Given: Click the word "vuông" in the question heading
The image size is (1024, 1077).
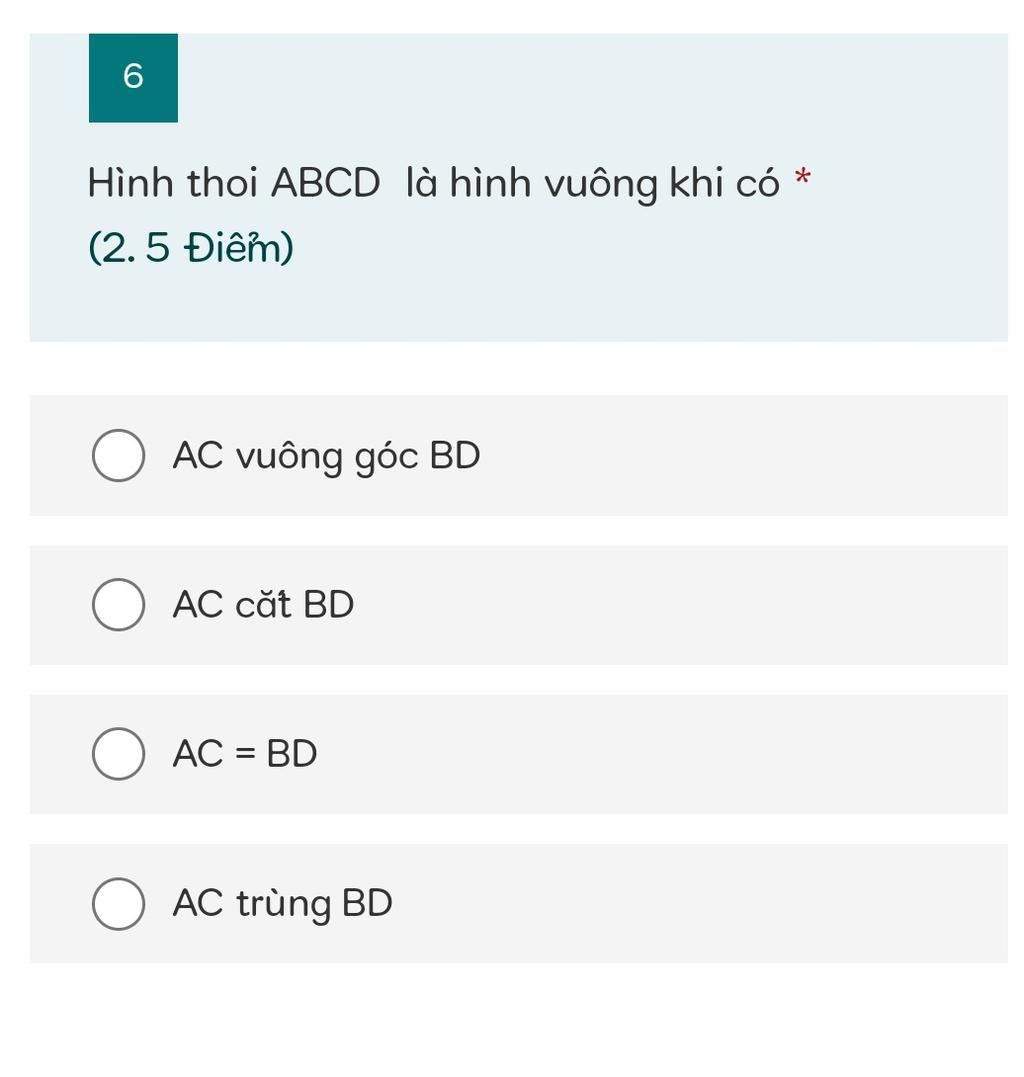Looking at the screenshot, I should [x=604, y=185].
